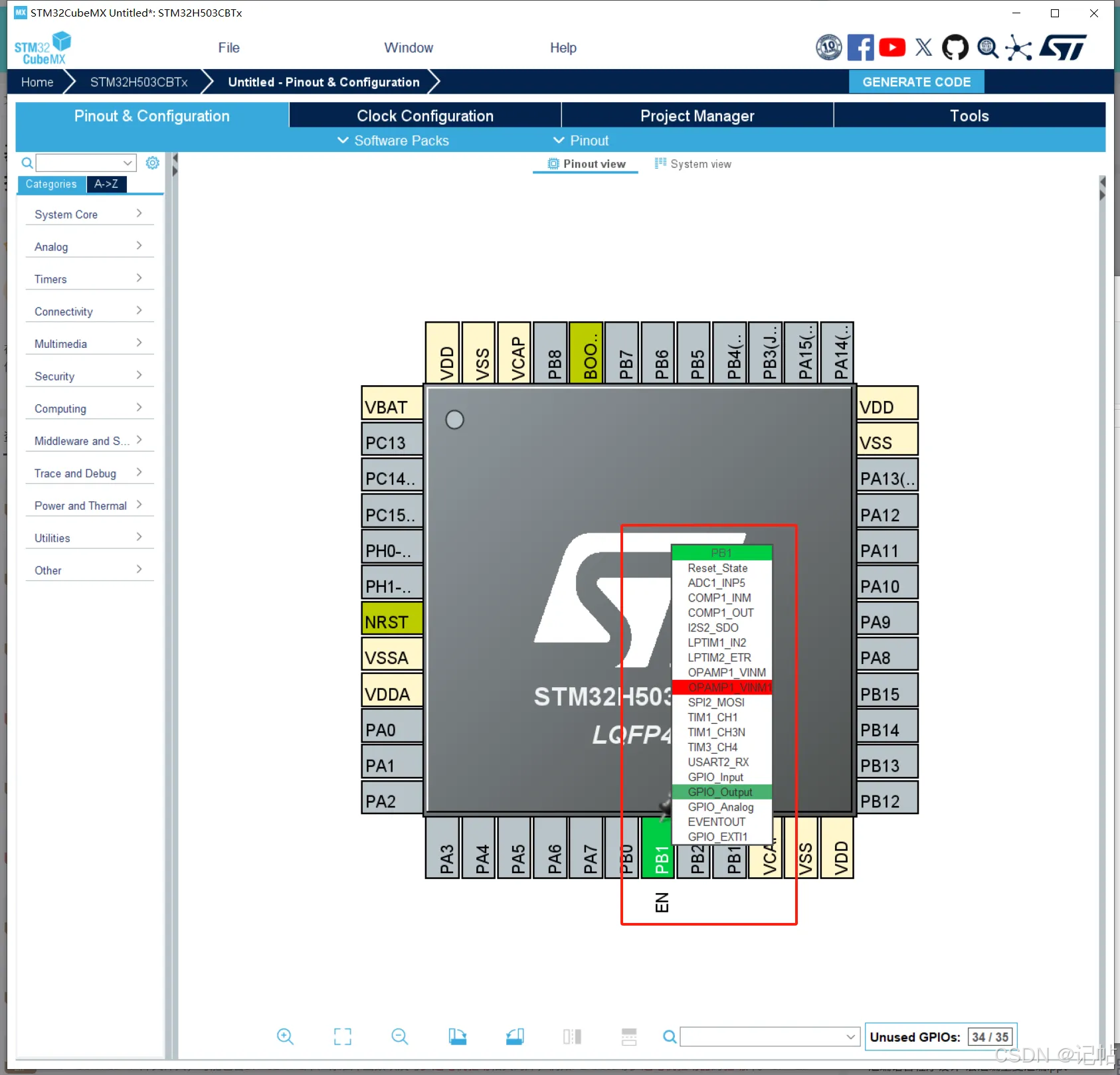
Task: Click the ST logo icon
Action: point(1063,47)
